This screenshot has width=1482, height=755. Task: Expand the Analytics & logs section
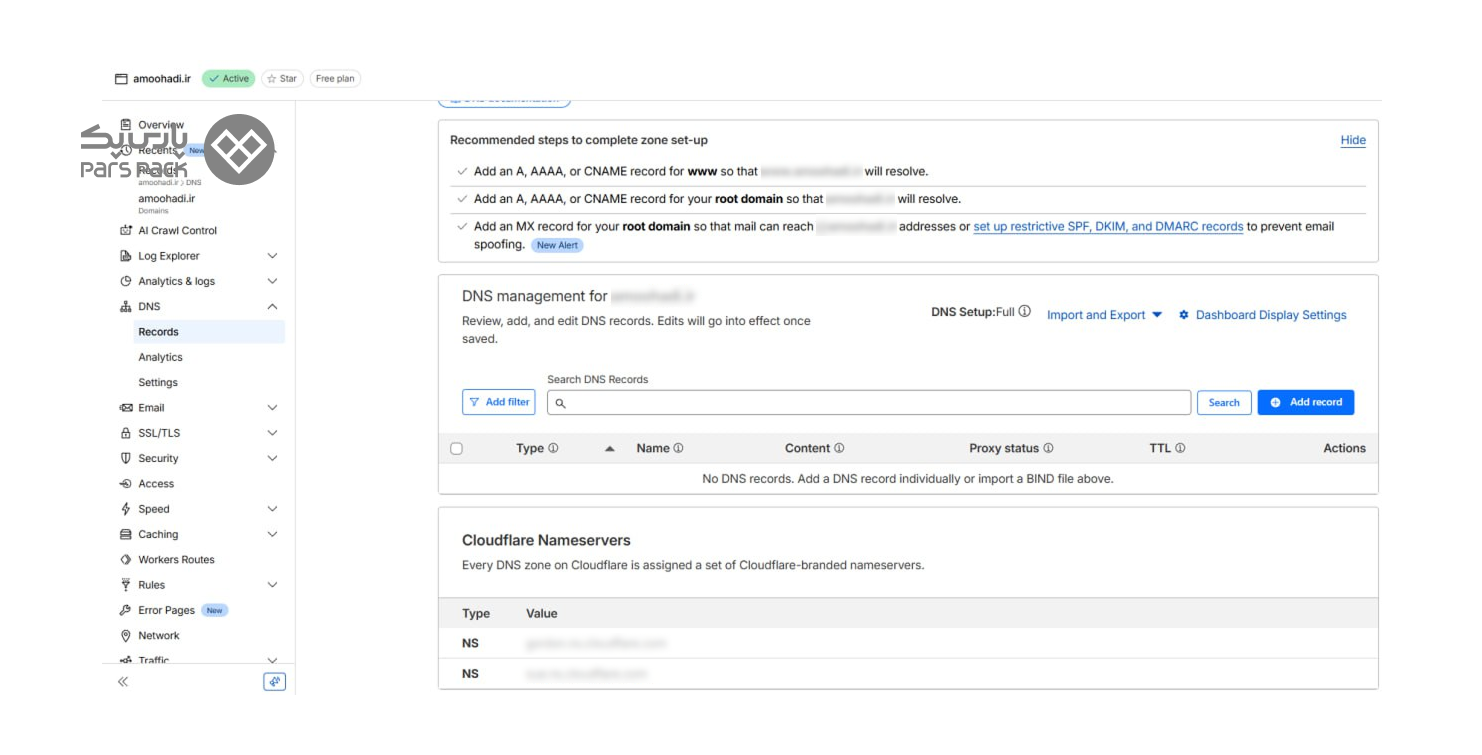coord(272,282)
